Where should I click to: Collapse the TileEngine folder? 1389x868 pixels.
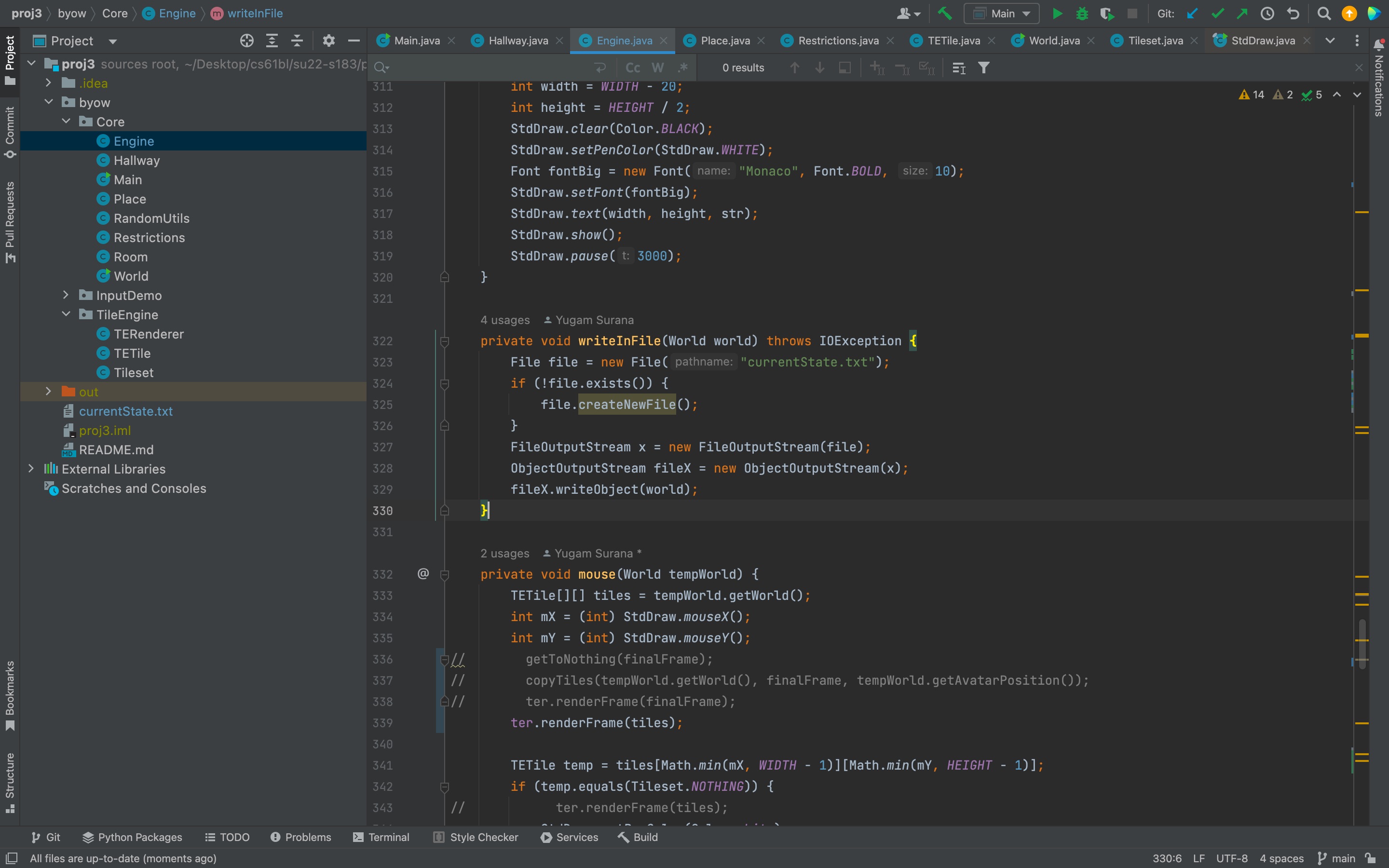[x=66, y=314]
